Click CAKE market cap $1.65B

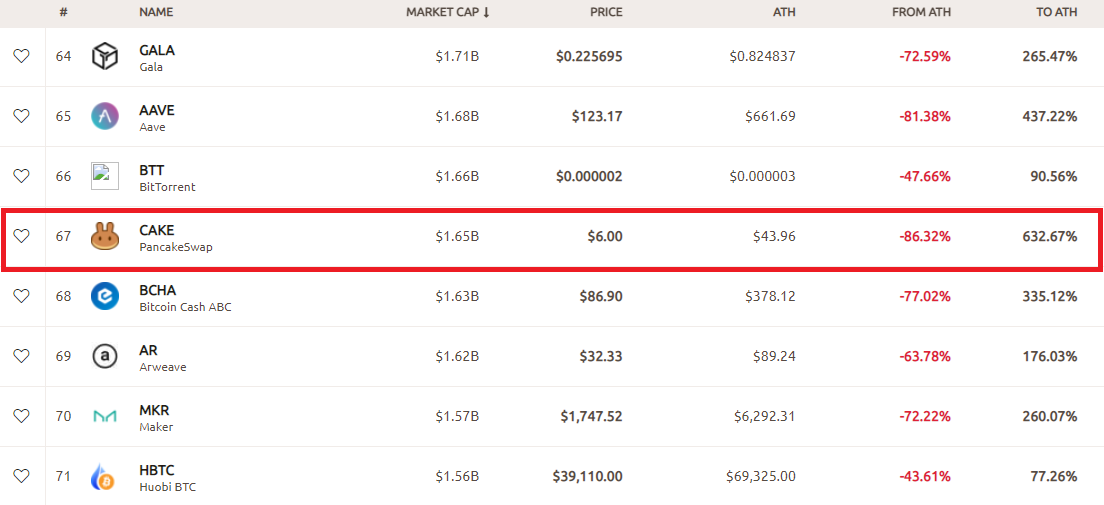coord(457,237)
